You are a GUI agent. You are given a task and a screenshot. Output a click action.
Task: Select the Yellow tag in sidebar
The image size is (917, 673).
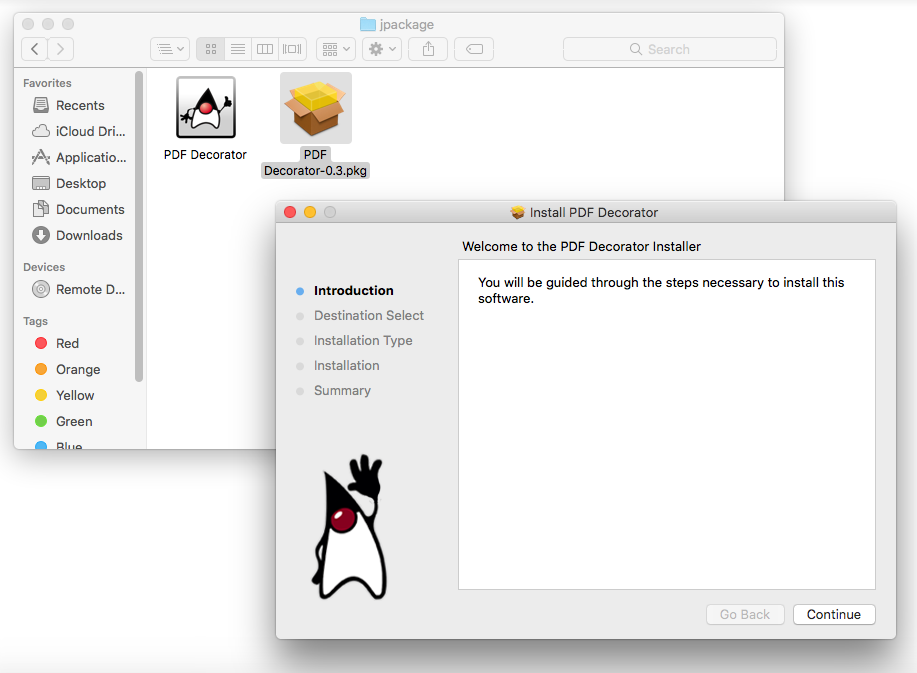[64, 395]
